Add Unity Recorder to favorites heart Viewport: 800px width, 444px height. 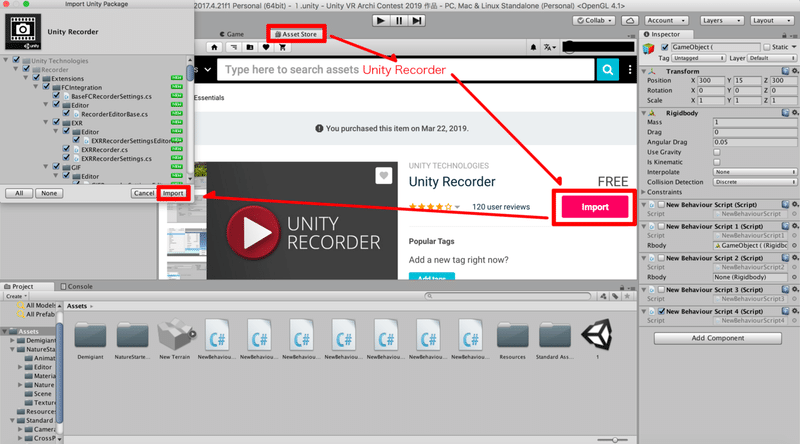384,176
